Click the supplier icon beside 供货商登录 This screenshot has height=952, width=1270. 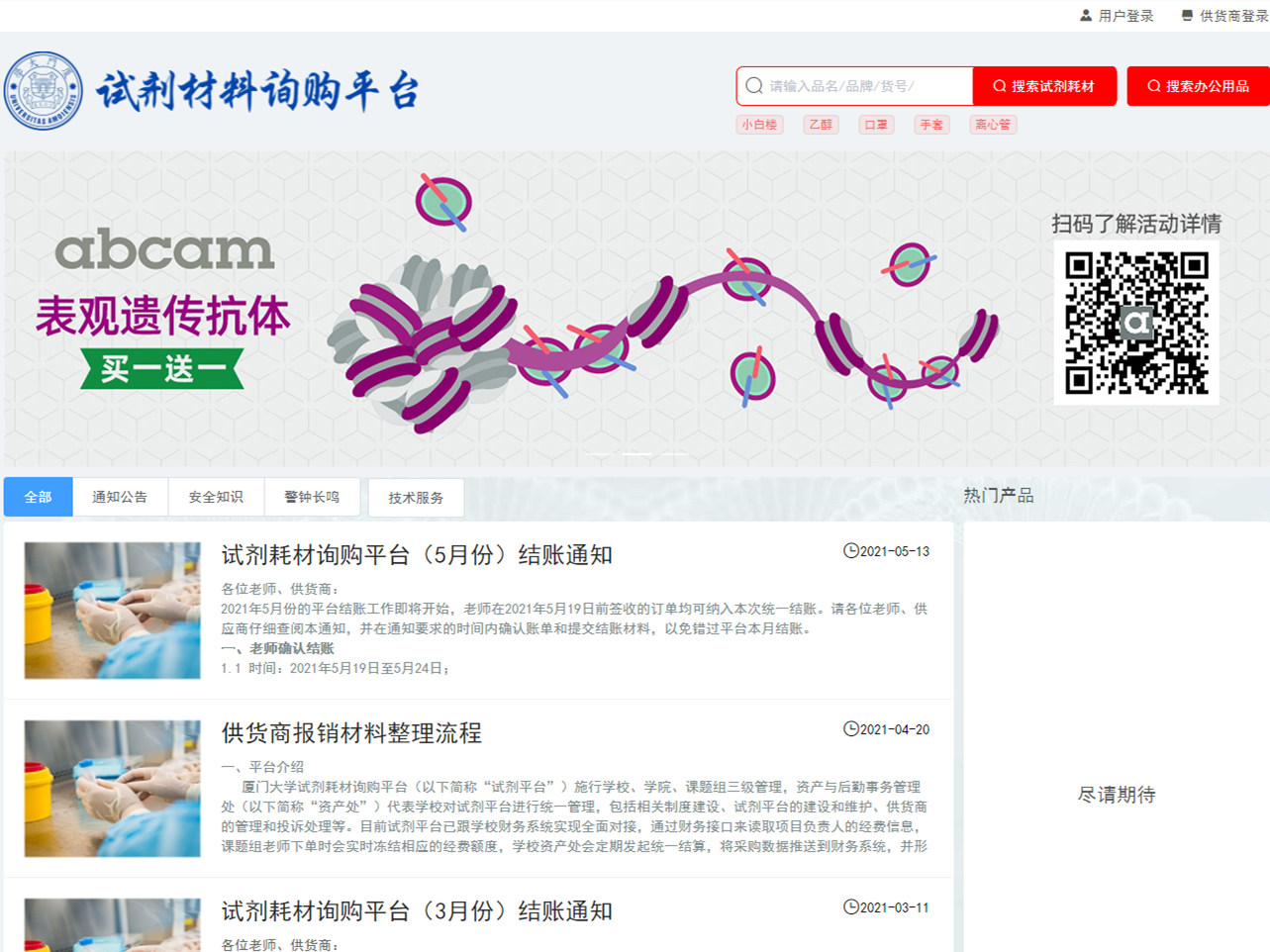tap(1187, 16)
